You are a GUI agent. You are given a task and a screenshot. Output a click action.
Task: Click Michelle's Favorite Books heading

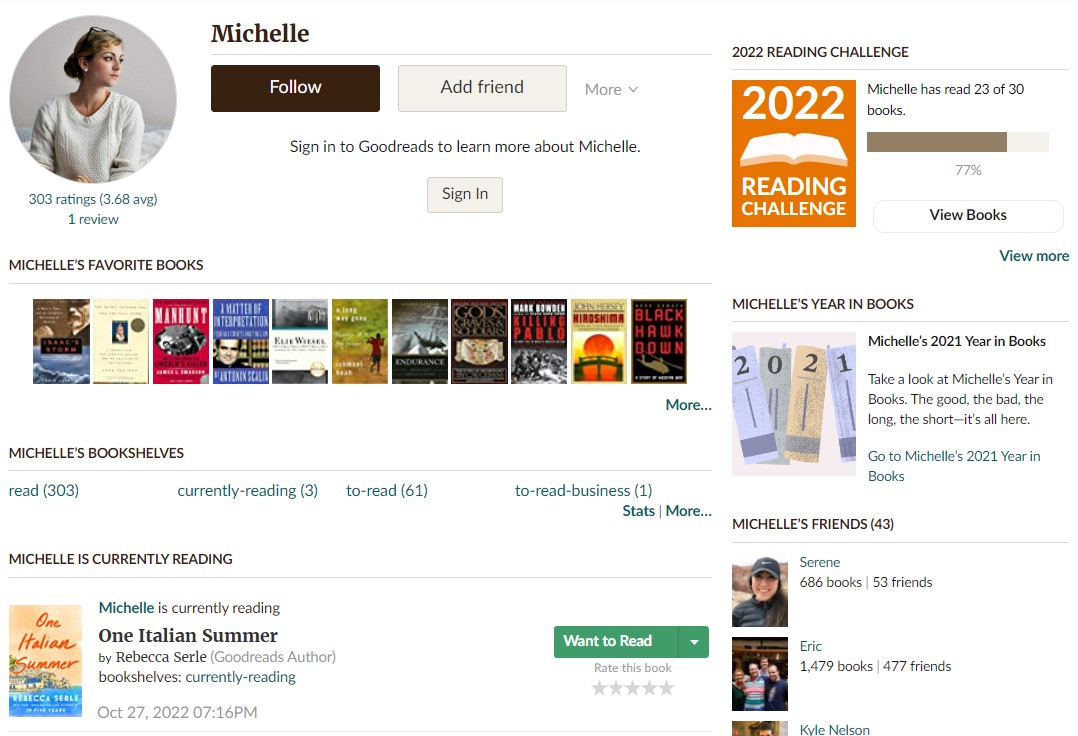click(106, 265)
